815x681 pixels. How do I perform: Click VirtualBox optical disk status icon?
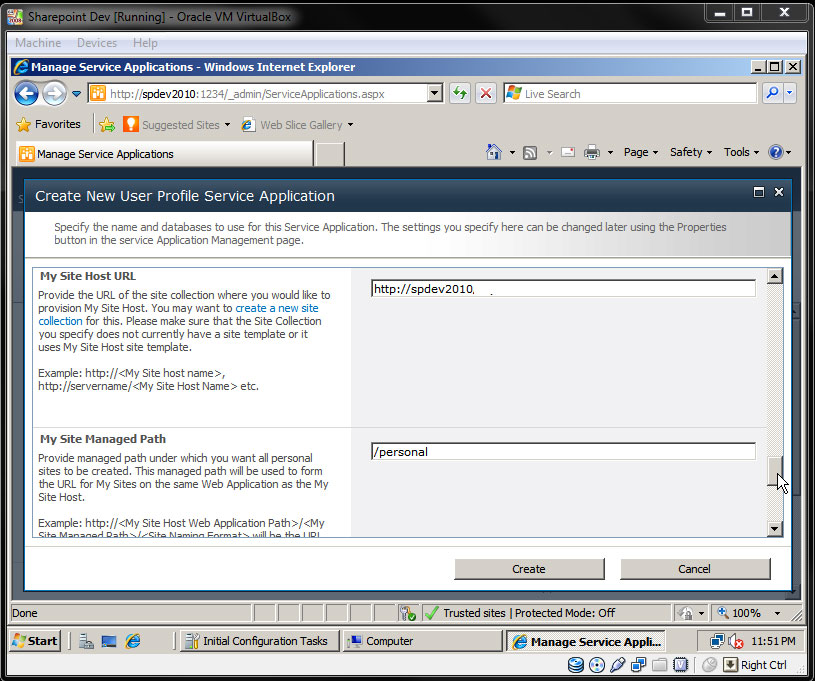tap(597, 665)
